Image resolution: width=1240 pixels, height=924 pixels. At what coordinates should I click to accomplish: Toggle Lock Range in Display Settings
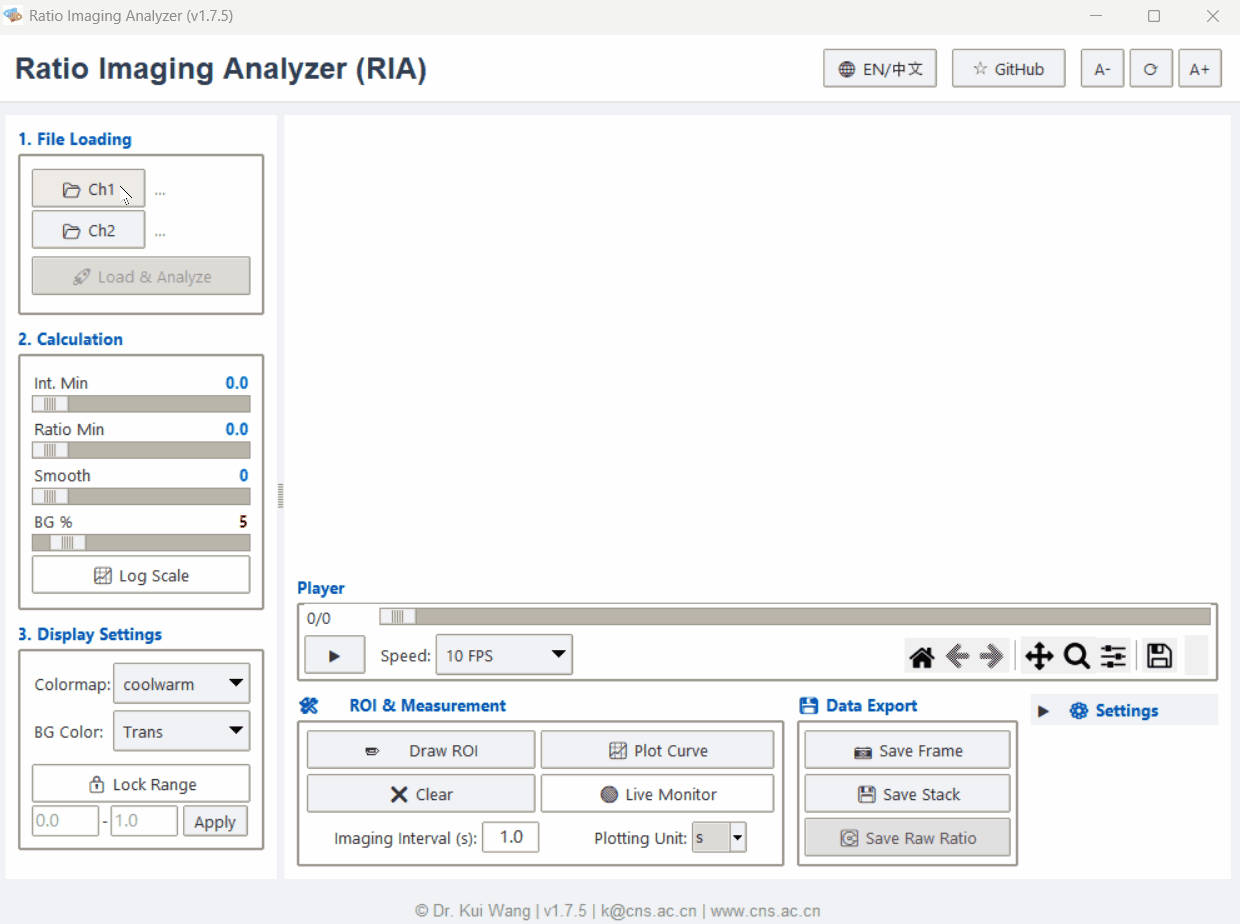[140, 783]
